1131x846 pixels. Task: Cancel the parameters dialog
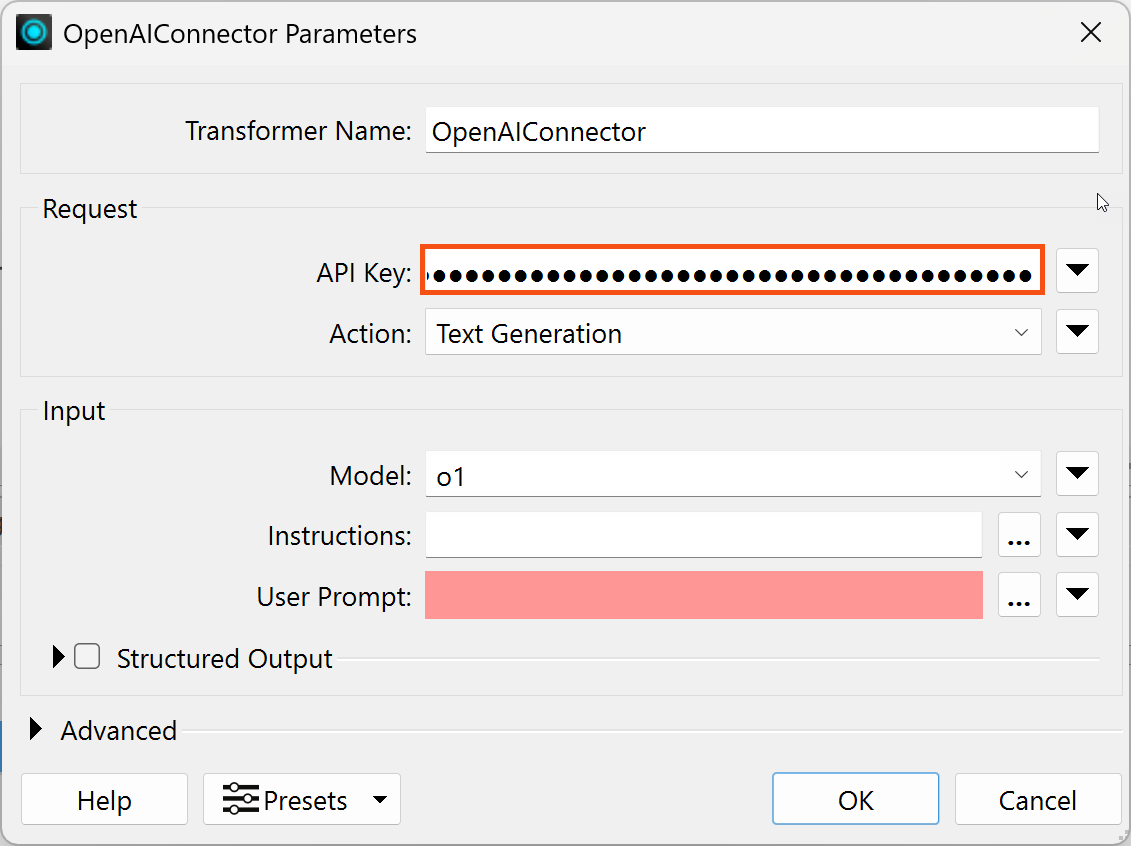1038,799
